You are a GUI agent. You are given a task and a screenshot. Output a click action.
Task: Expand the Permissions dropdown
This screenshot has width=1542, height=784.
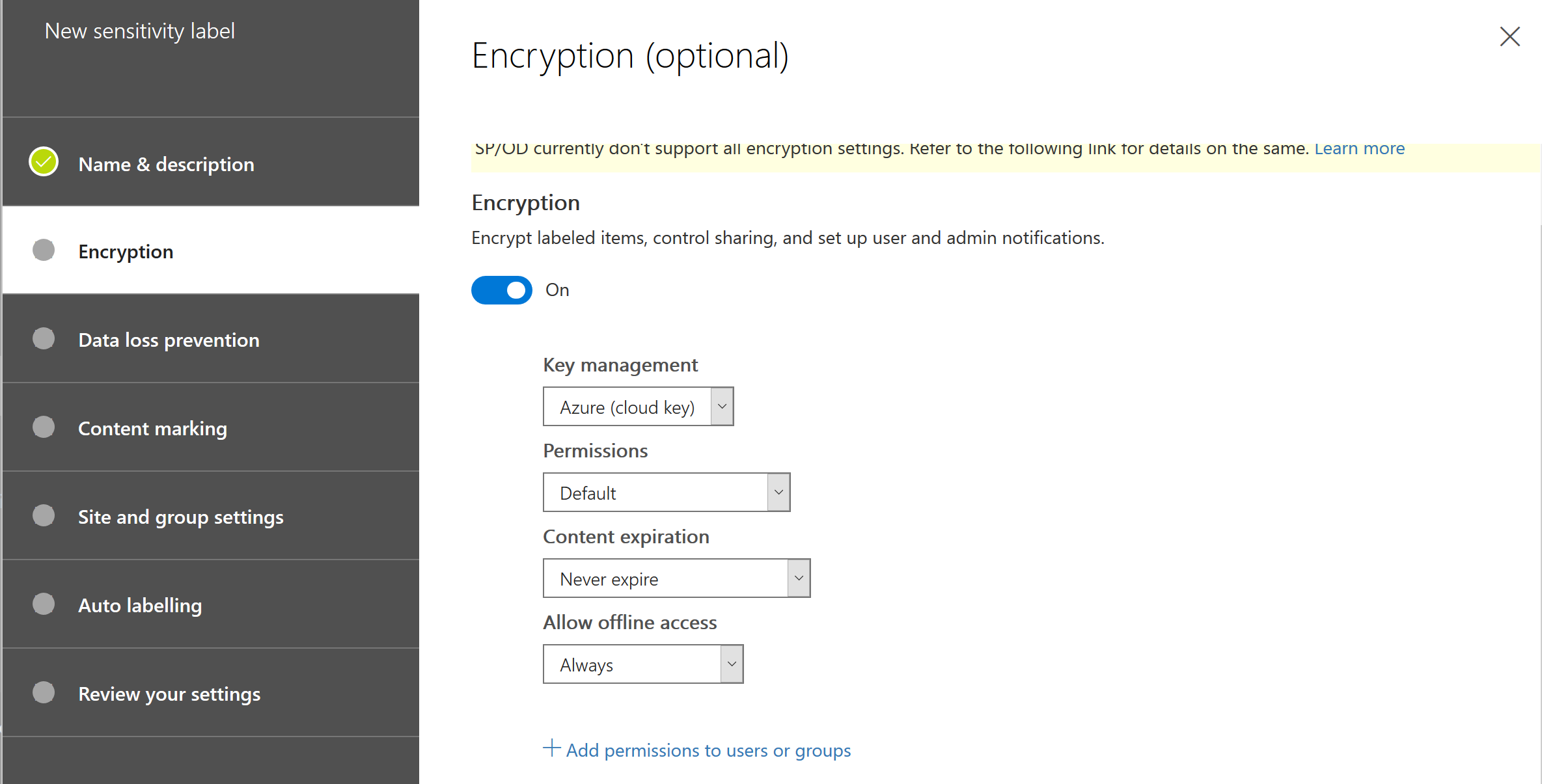point(778,492)
